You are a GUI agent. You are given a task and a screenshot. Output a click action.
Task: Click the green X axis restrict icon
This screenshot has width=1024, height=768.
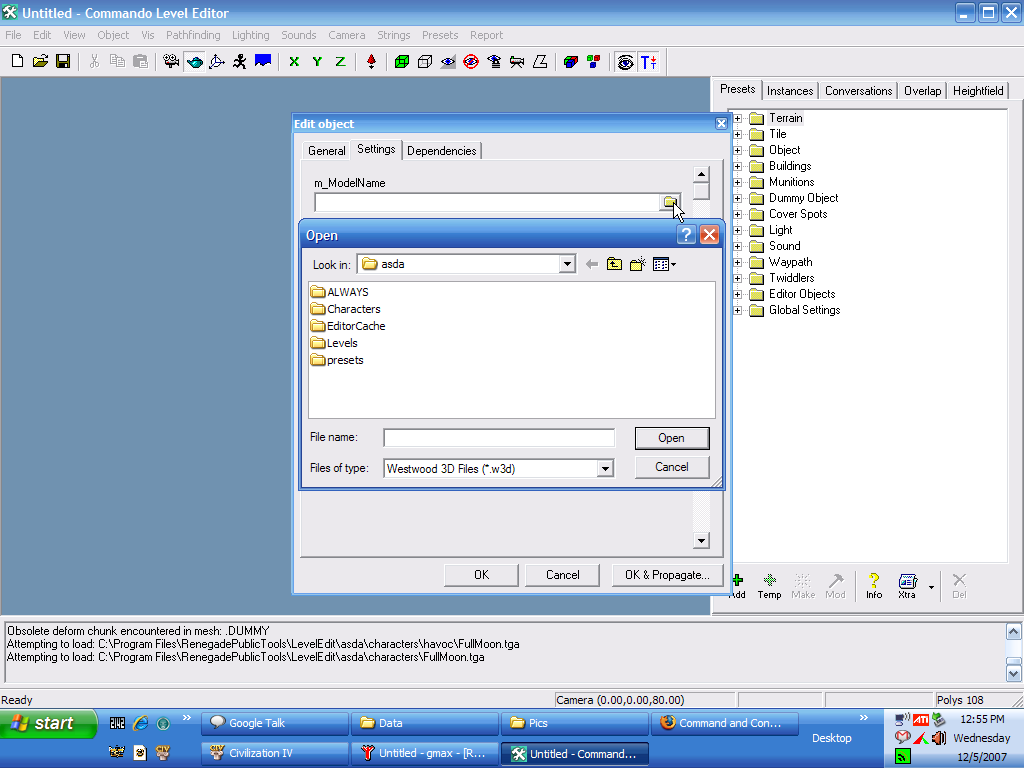pos(294,62)
